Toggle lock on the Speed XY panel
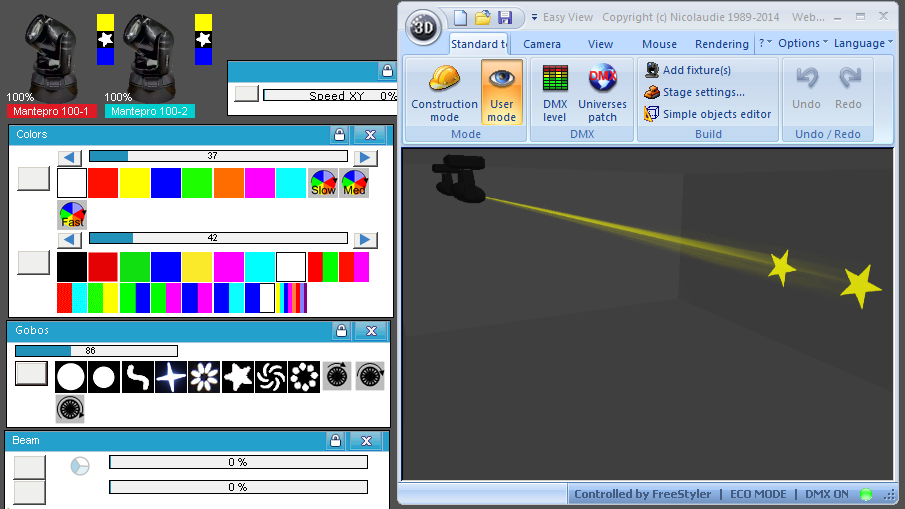 tap(387, 71)
